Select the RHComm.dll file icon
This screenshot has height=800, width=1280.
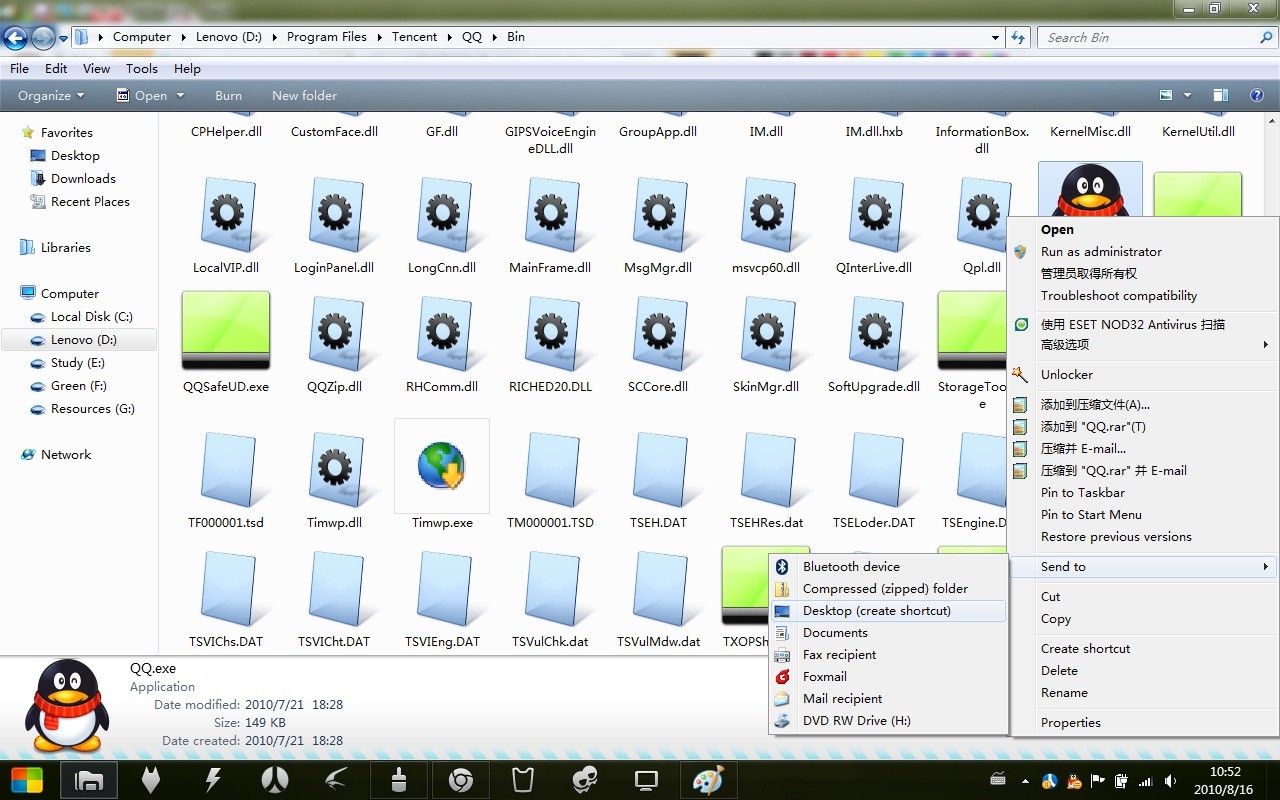(x=442, y=333)
